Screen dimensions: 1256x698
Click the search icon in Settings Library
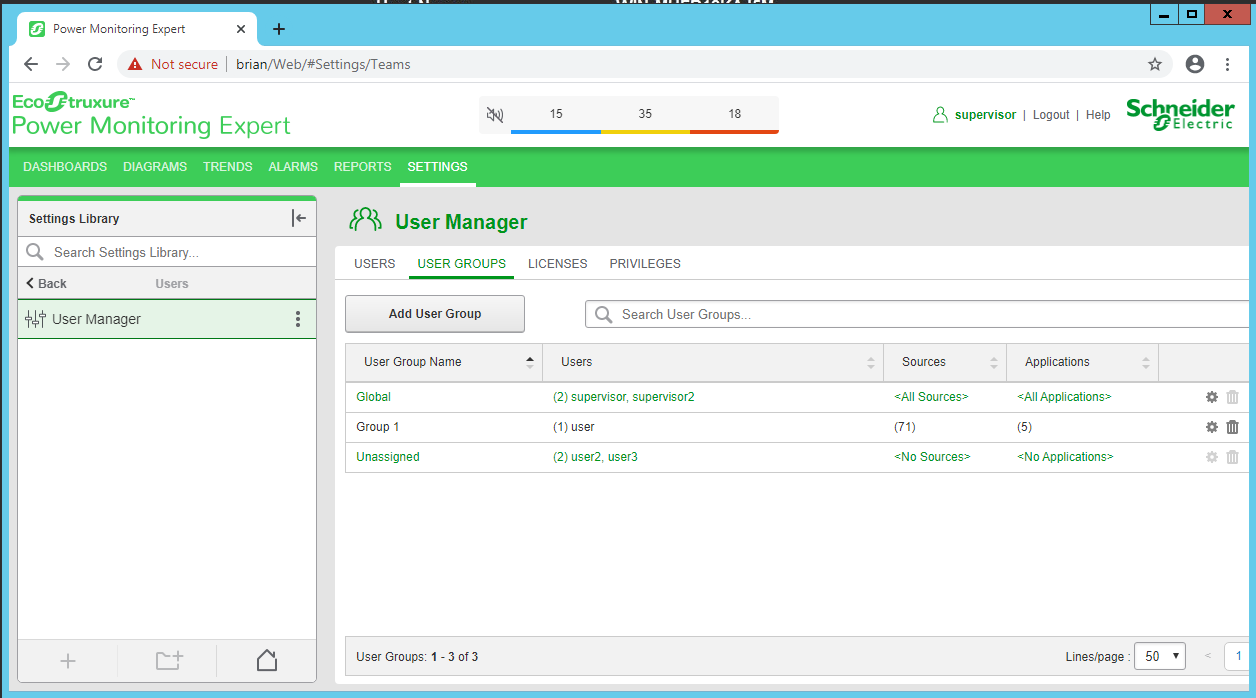tap(35, 252)
